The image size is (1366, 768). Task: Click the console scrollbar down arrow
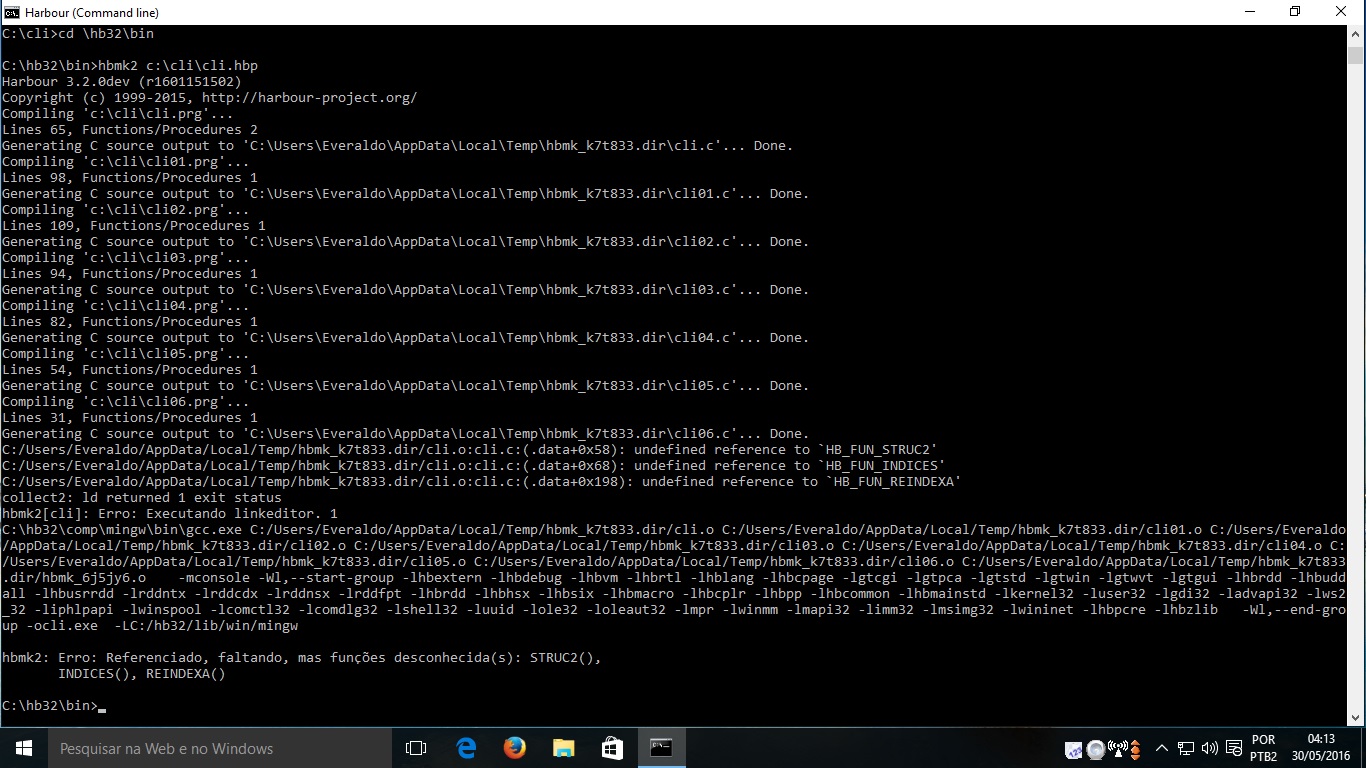[1356, 717]
